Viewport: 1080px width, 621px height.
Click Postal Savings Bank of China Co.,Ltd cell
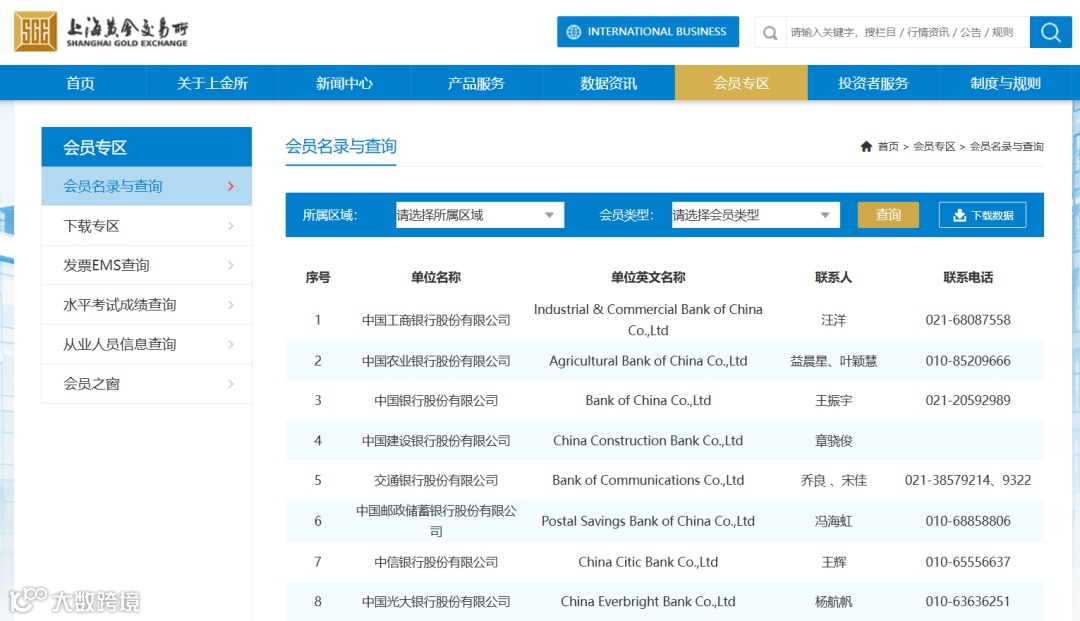[x=648, y=521]
